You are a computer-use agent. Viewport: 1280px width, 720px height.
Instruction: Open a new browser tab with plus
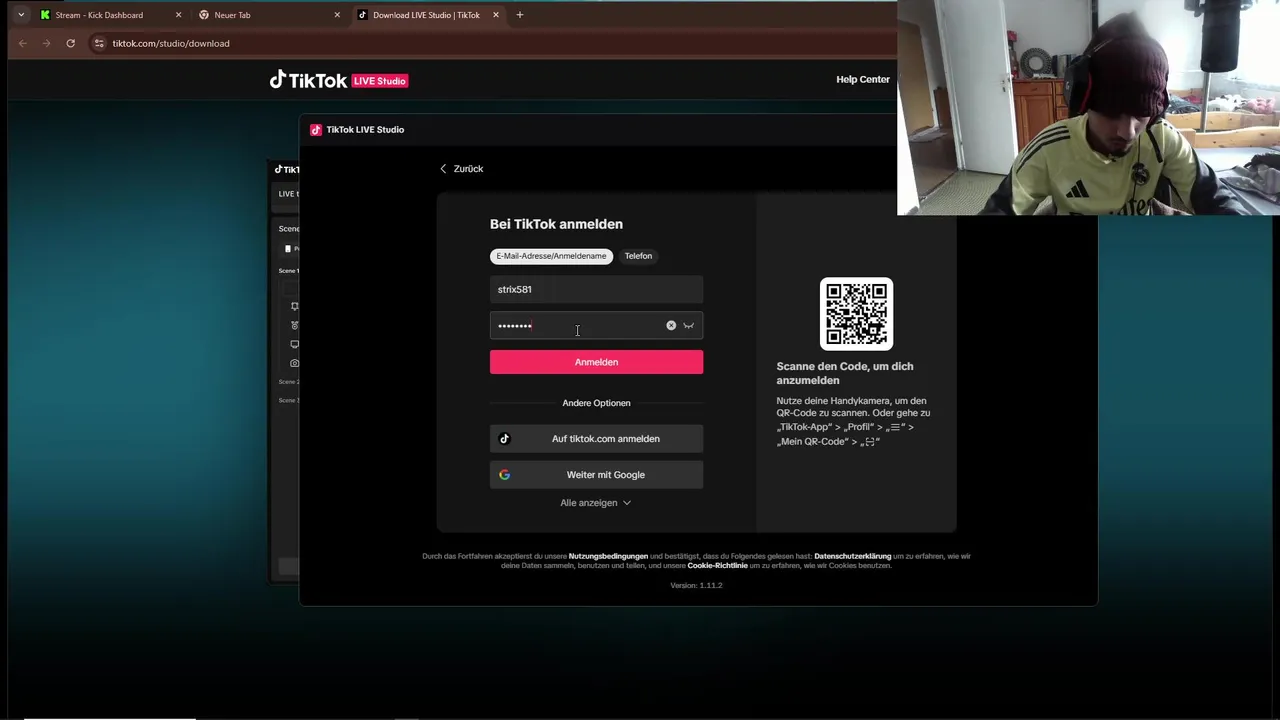520,15
